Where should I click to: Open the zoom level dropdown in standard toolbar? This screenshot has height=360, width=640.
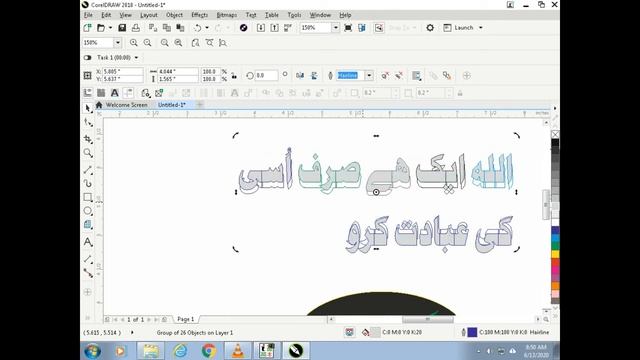click(335, 28)
